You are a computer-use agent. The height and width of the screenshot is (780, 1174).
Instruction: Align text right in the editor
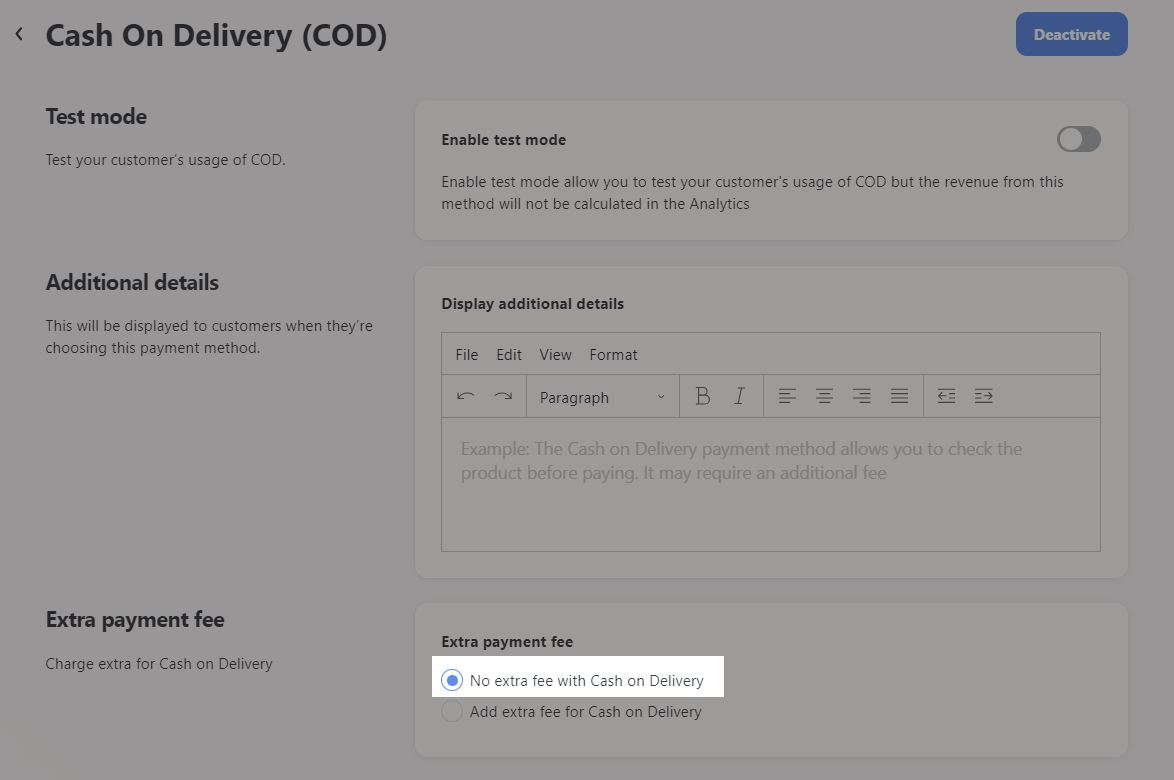pyautogui.click(x=862, y=396)
